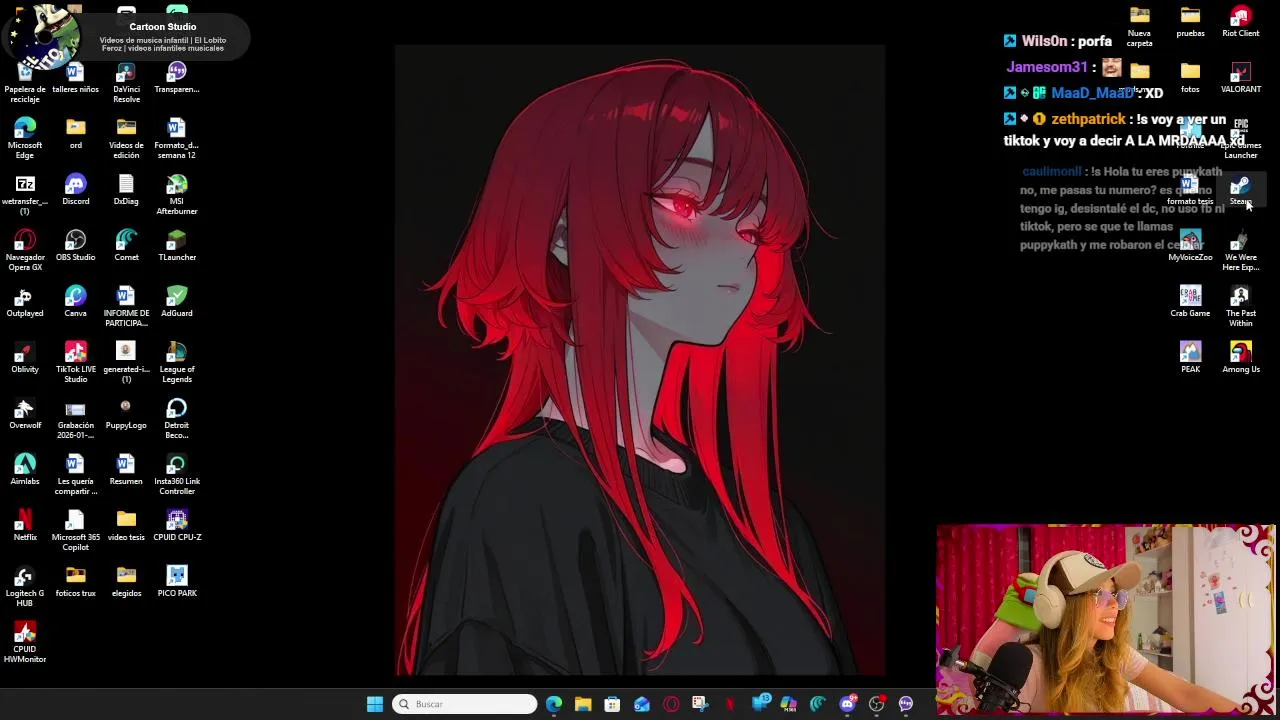Open the INFORME DE PARTICIPA document
This screenshot has width=1280, height=720.
pyautogui.click(x=126, y=306)
